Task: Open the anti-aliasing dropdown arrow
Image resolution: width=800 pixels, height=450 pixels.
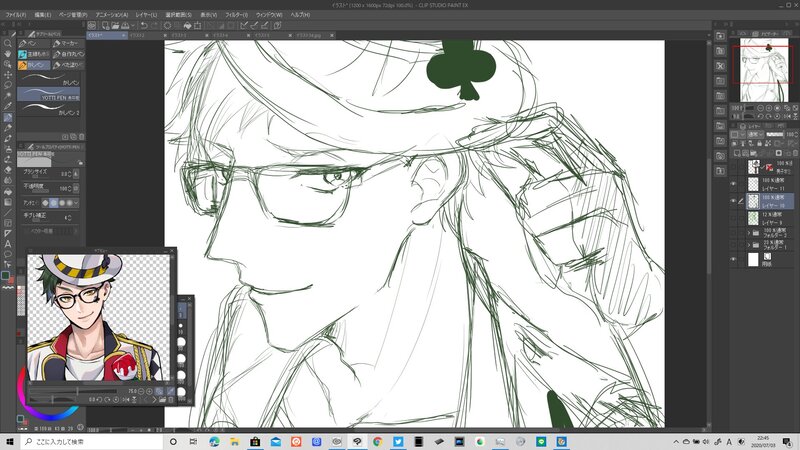Action: coord(76,203)
